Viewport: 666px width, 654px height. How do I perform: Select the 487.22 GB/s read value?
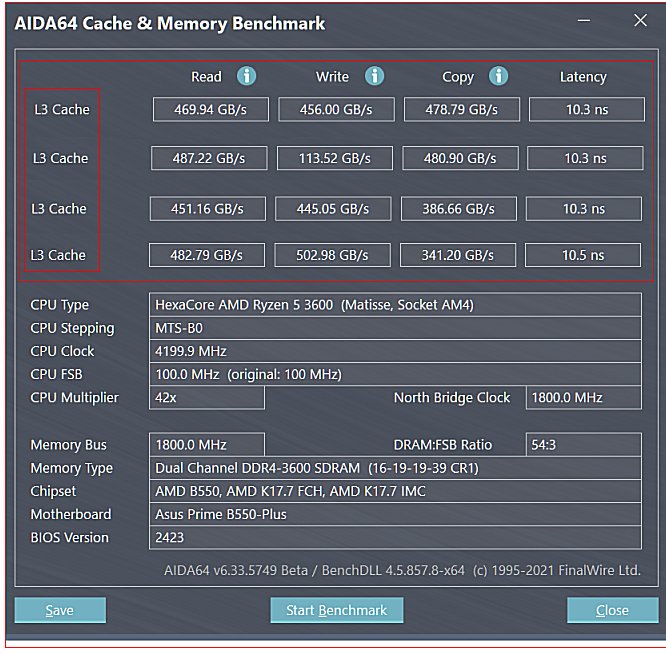click(209, 158)
